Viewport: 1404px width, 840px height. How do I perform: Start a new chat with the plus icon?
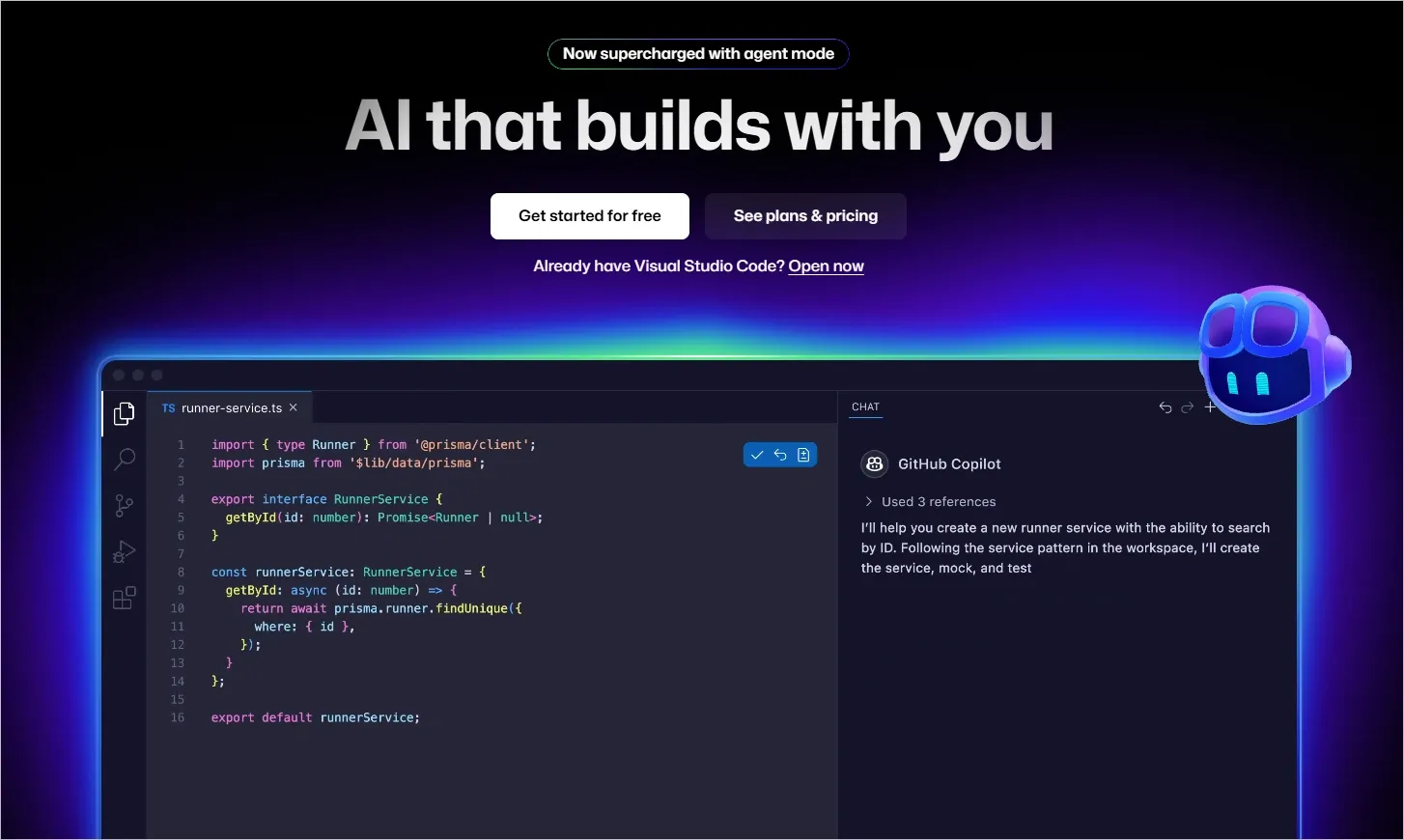1210,406
